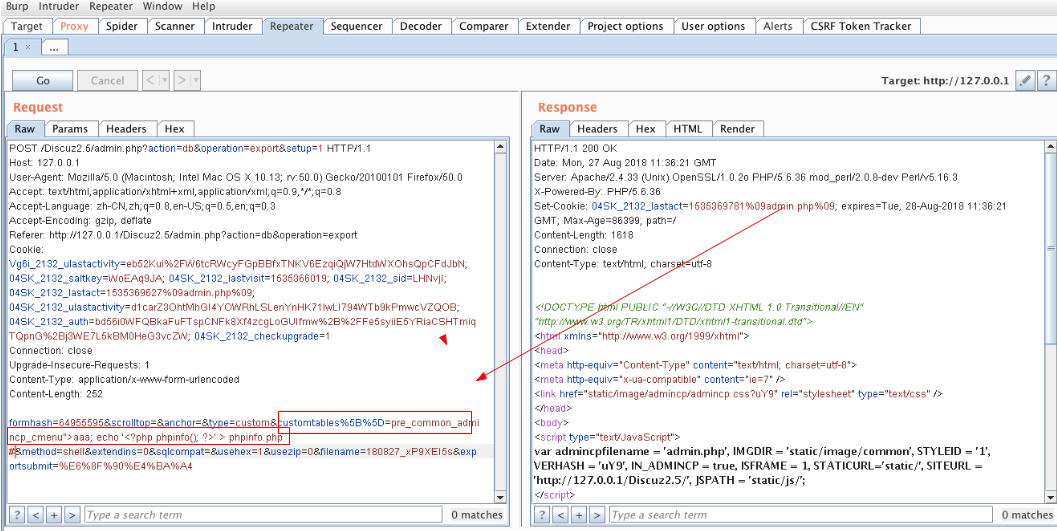Select the Response Hex tab
The height and width of the screenshot is (531, 1057).
[646, 129]
